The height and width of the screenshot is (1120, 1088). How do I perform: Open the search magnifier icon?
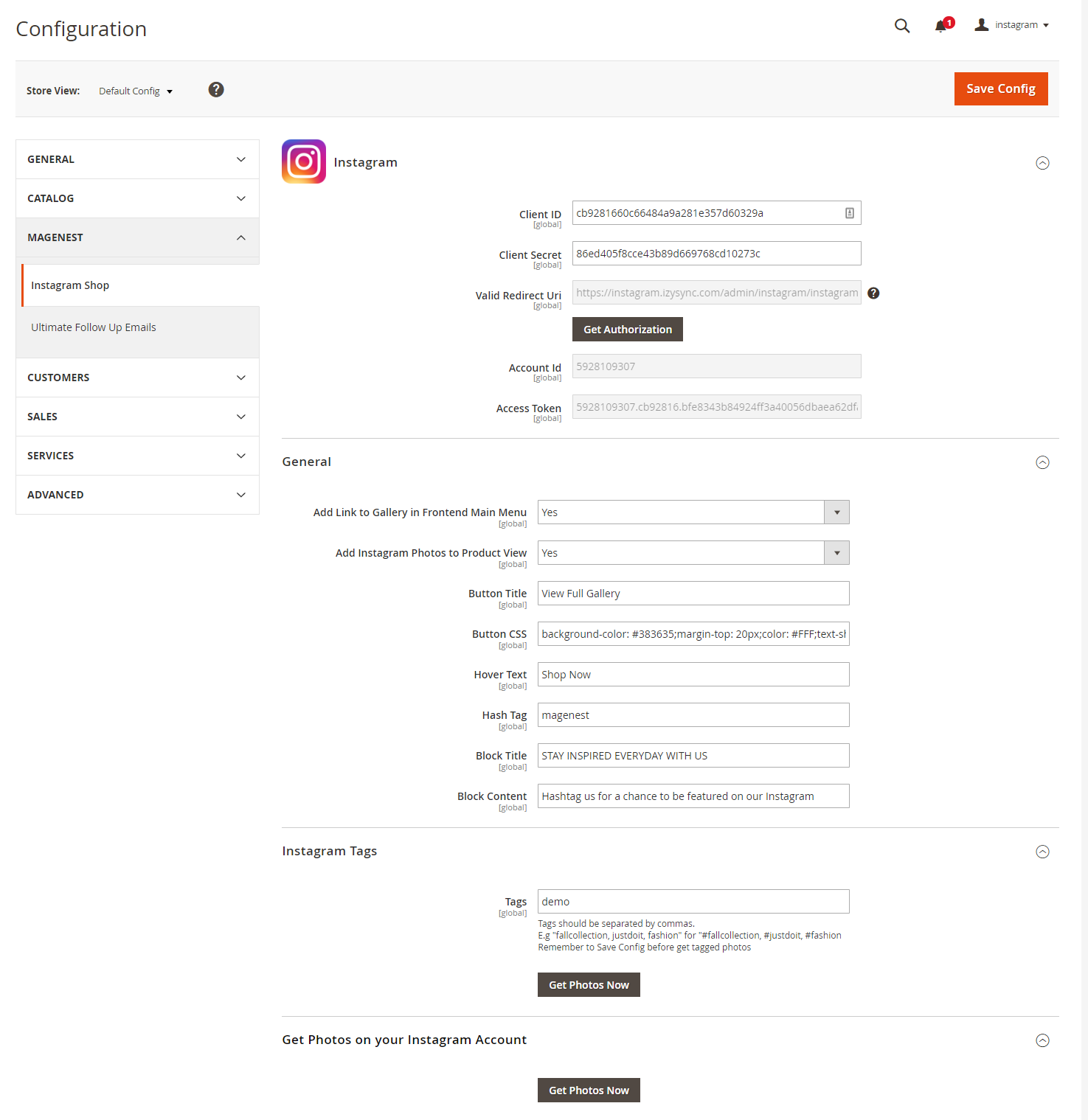click(901, 26)
